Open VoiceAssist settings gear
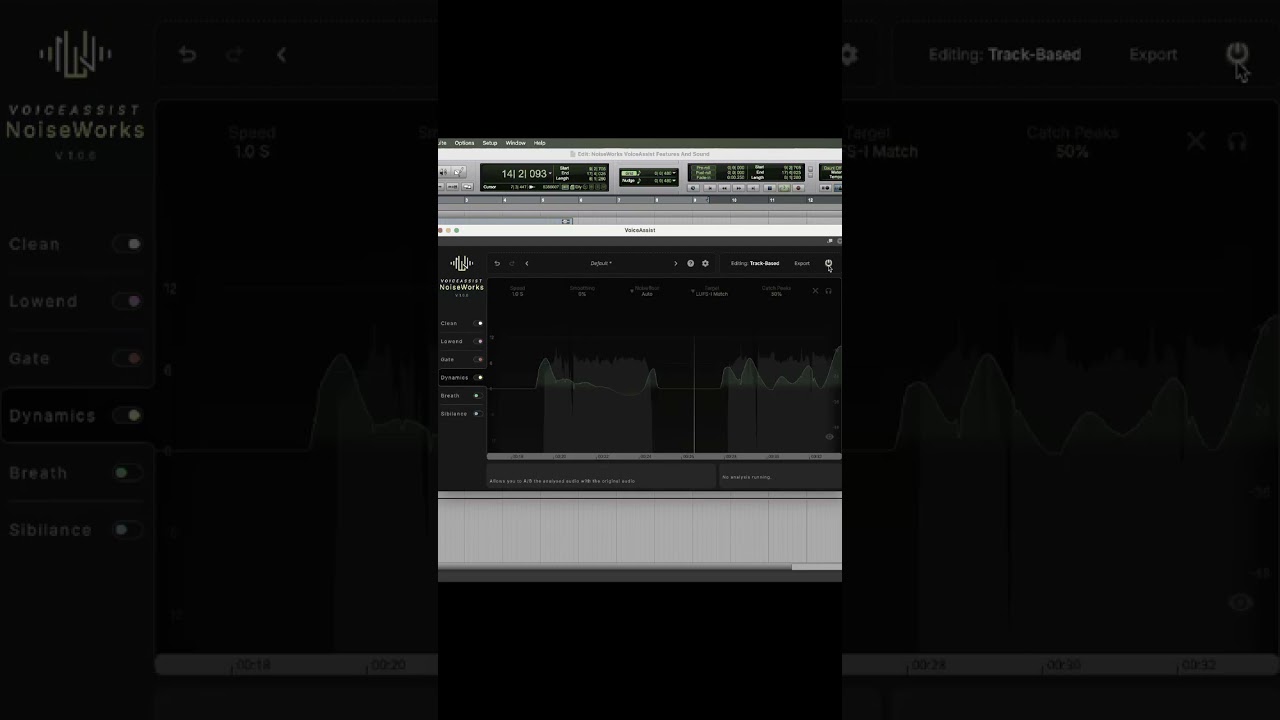The image size is (1280, 720). (705, 264)
